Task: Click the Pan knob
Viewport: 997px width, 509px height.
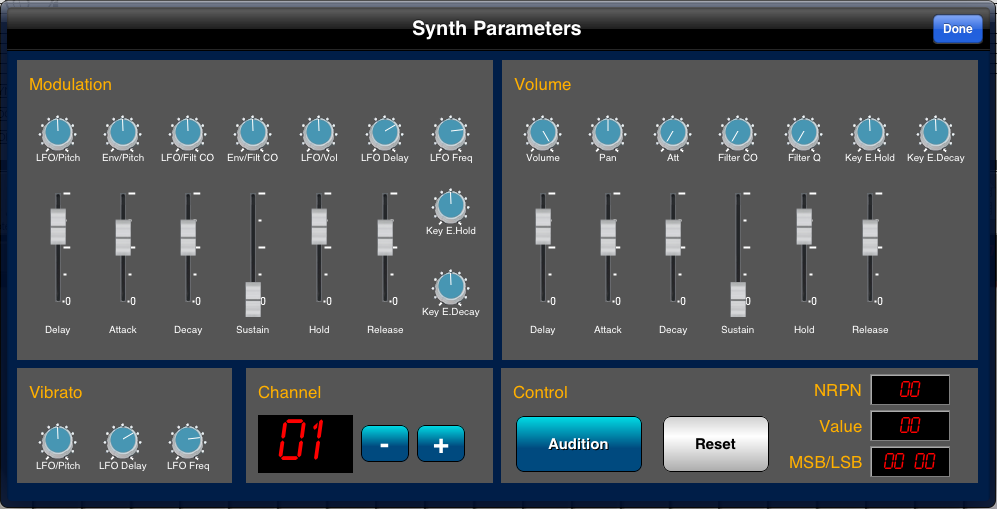Action: (x=607, y=132)
